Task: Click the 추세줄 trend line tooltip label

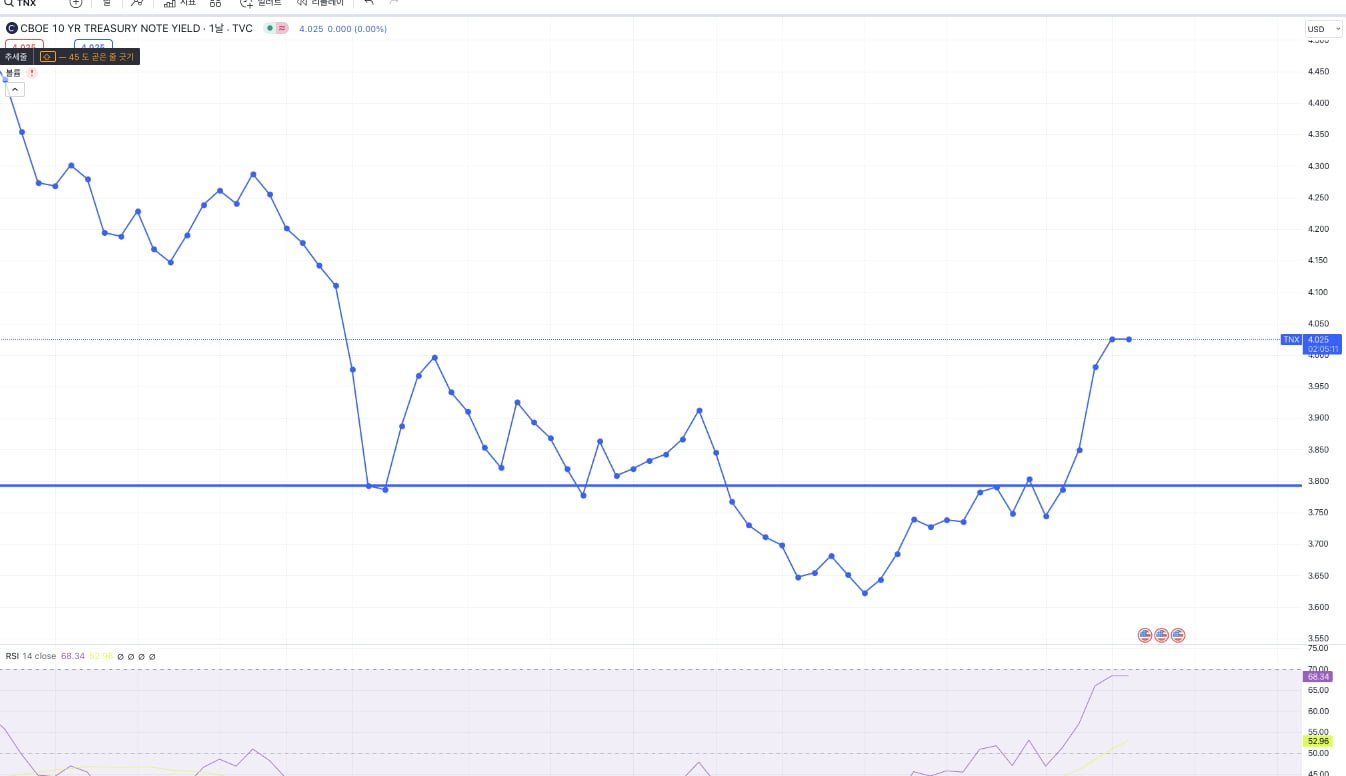Action: [15, 57]
